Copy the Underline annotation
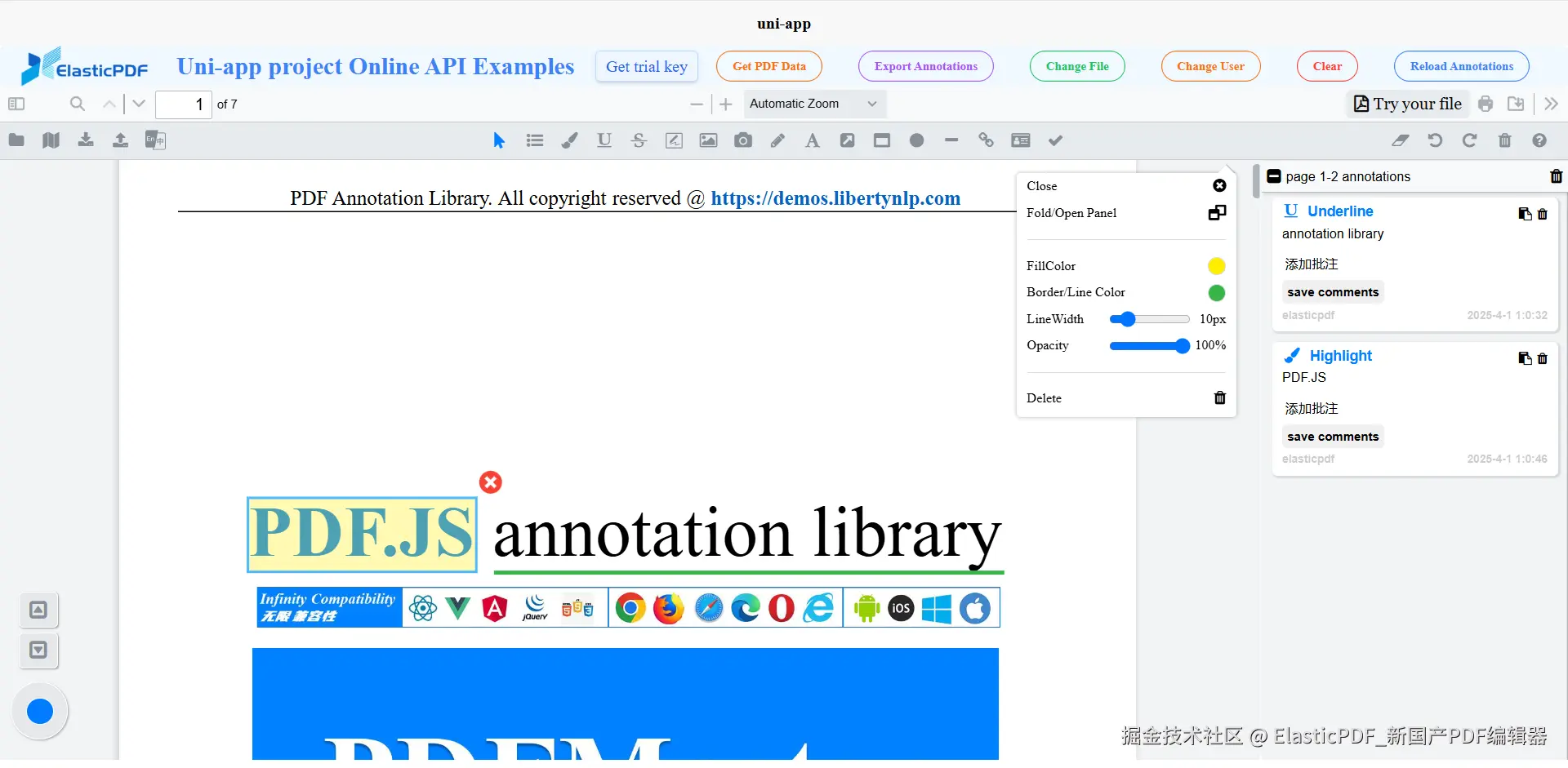 point(1525,214)
